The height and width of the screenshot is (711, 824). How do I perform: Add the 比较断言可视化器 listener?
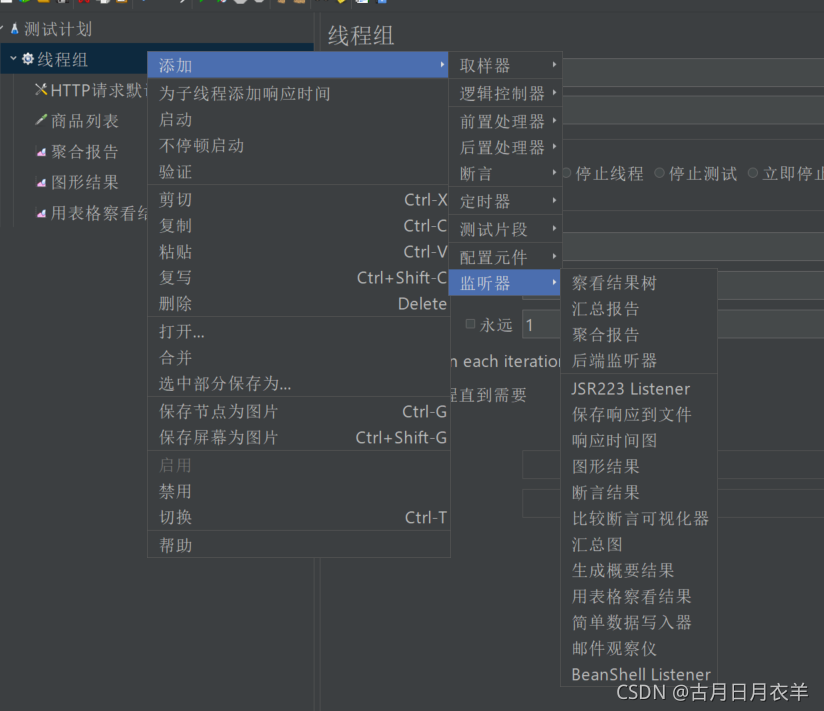639,519
